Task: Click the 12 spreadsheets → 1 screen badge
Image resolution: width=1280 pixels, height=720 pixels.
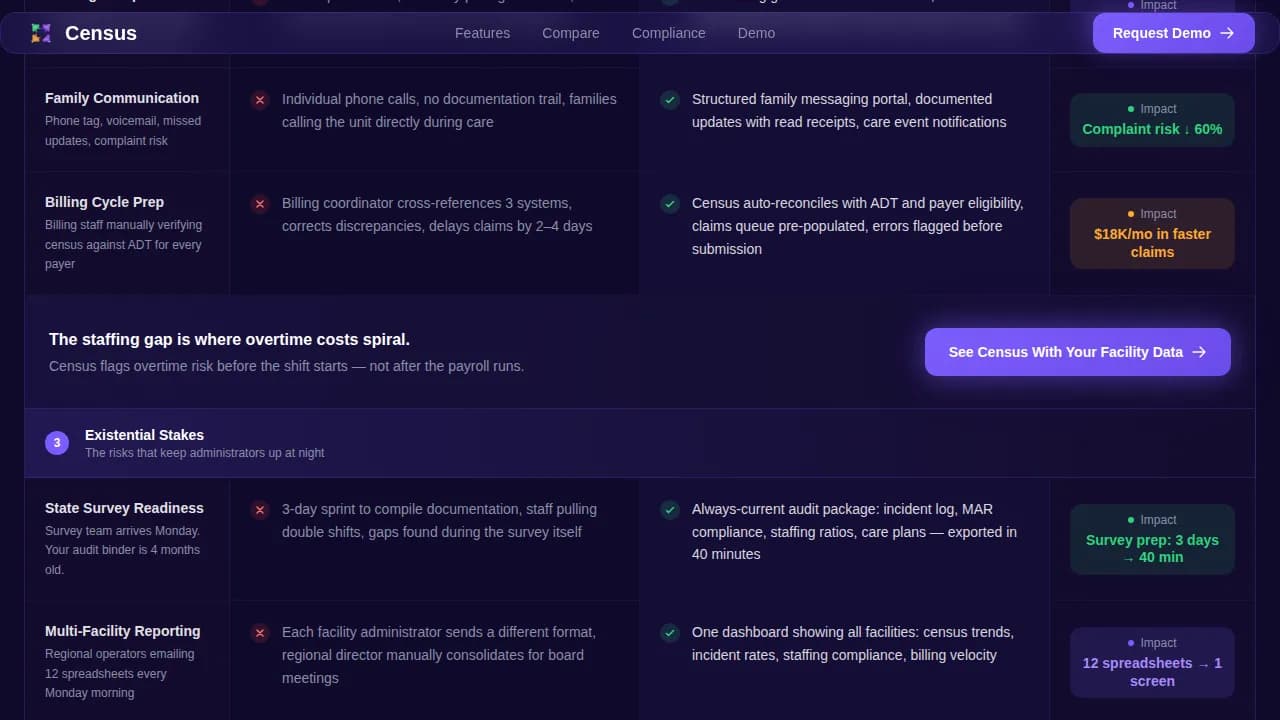Action: (x=1152, y=662)
